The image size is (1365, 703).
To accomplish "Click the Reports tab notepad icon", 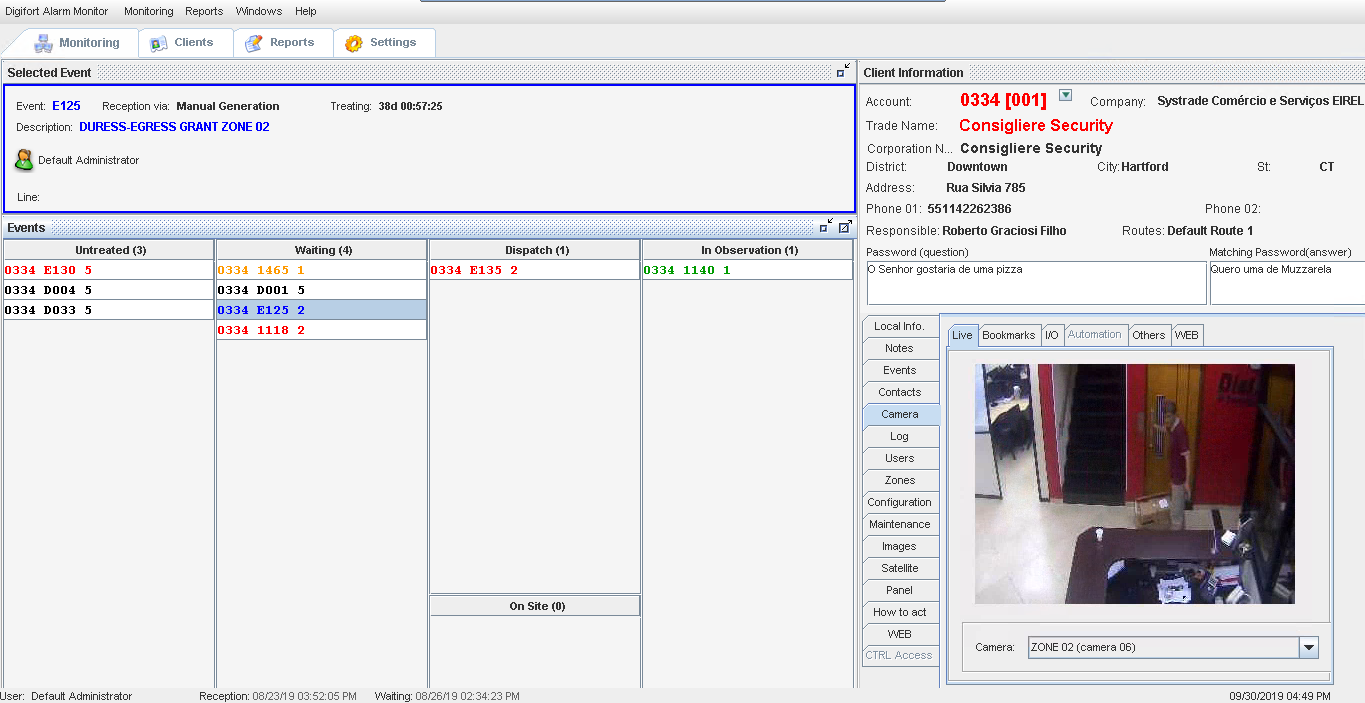I will [x=254, y=43].
